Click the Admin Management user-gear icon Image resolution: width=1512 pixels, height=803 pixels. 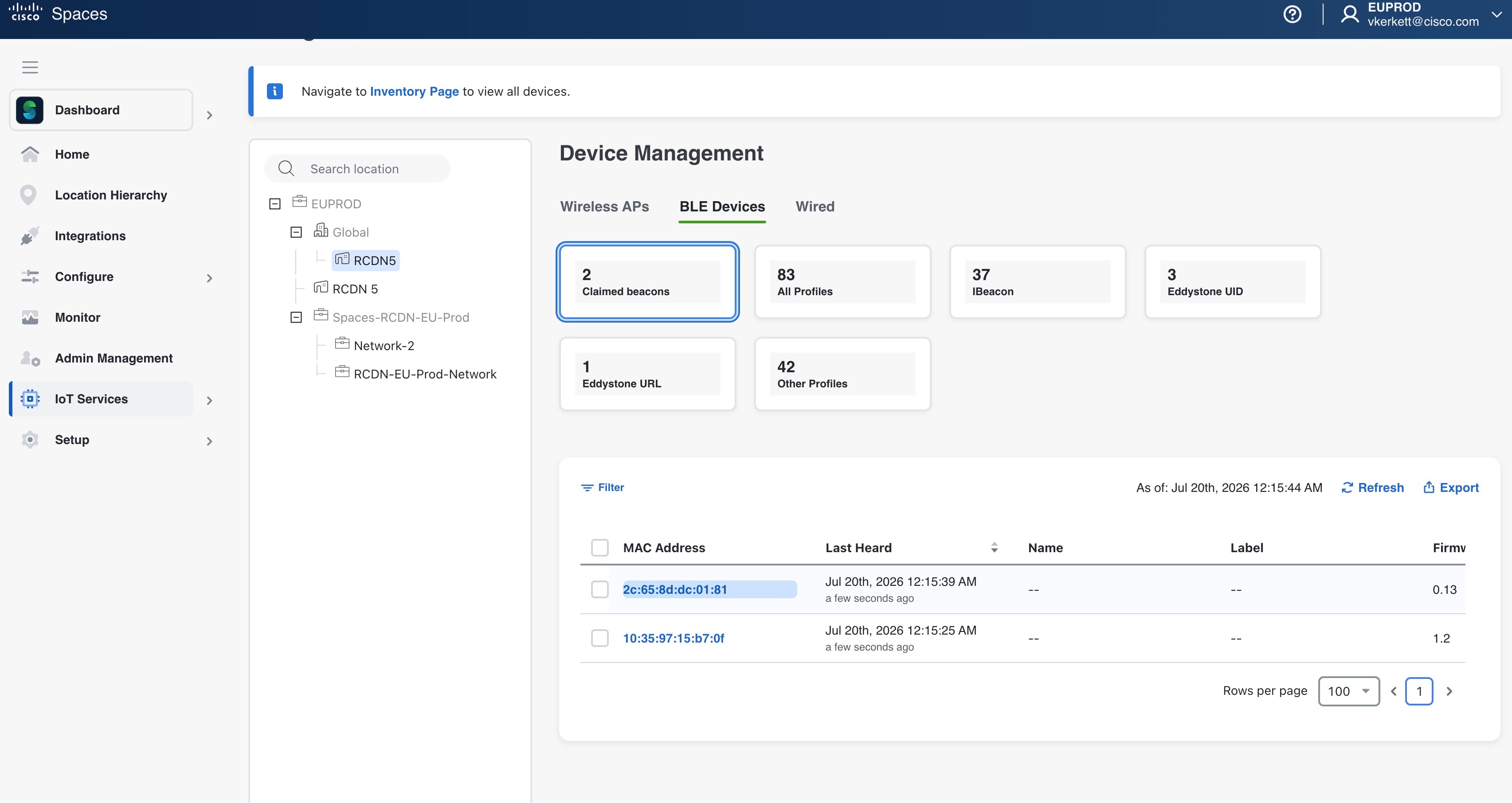(30, 359)
